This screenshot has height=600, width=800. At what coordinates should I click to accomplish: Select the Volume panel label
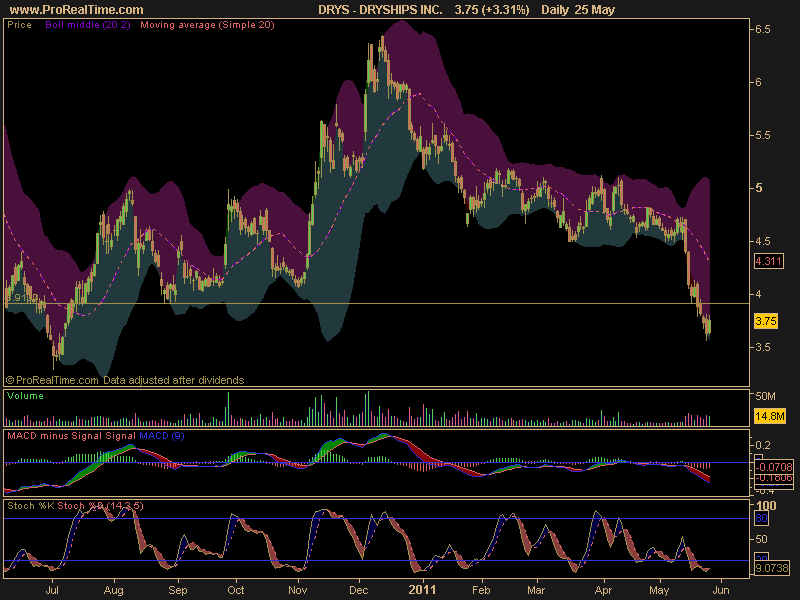tap(25, 395)
